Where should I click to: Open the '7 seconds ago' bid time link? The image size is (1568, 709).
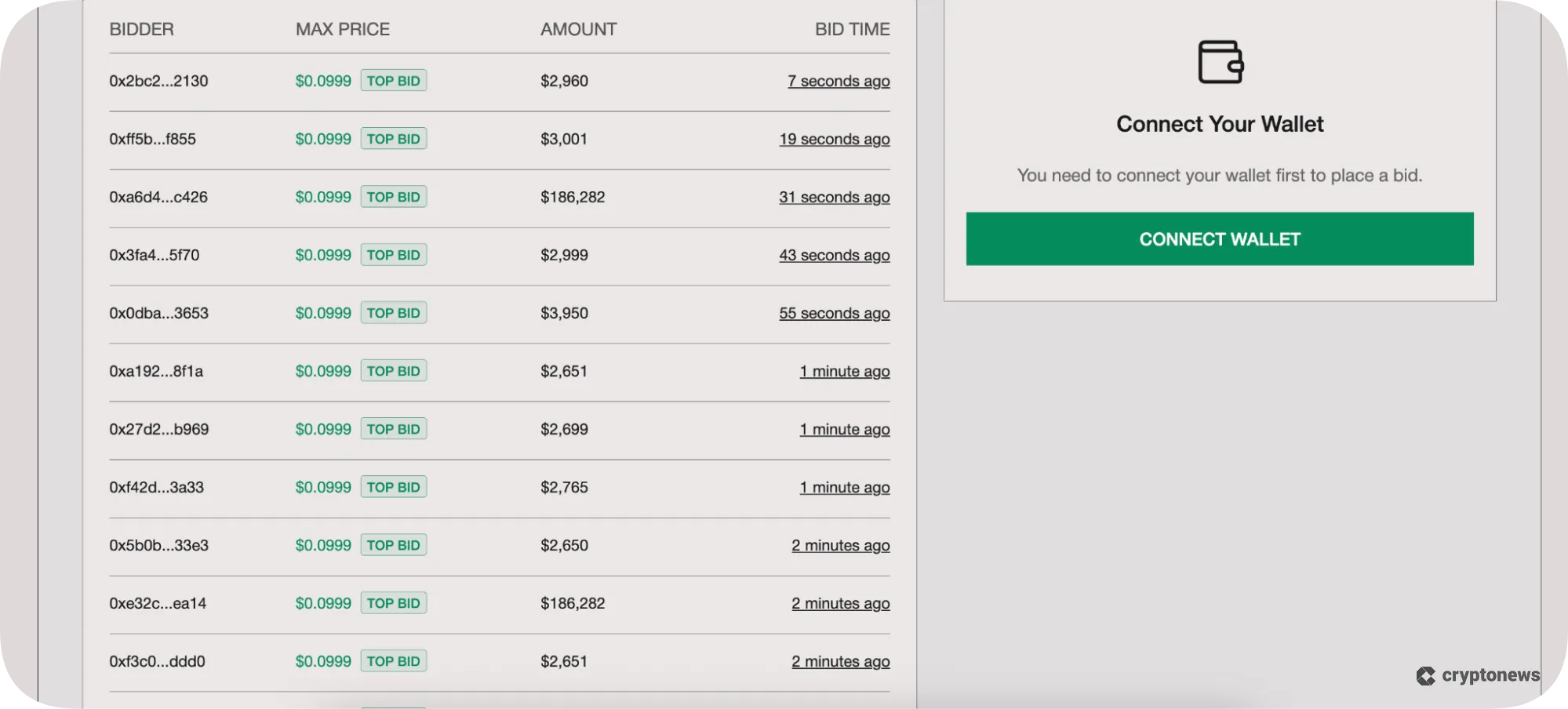(x=839, y=81)
